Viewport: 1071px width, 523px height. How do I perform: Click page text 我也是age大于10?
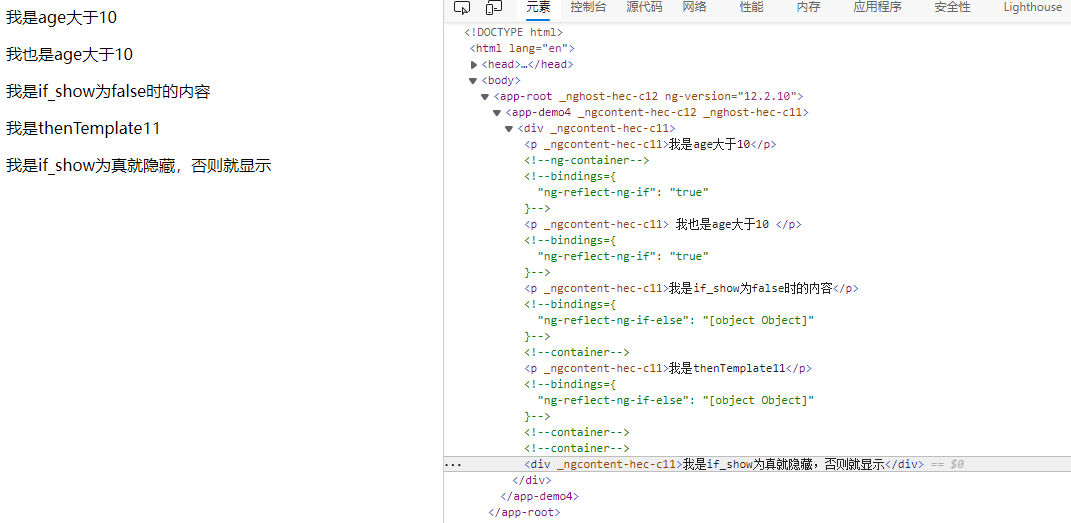(69, 55)
